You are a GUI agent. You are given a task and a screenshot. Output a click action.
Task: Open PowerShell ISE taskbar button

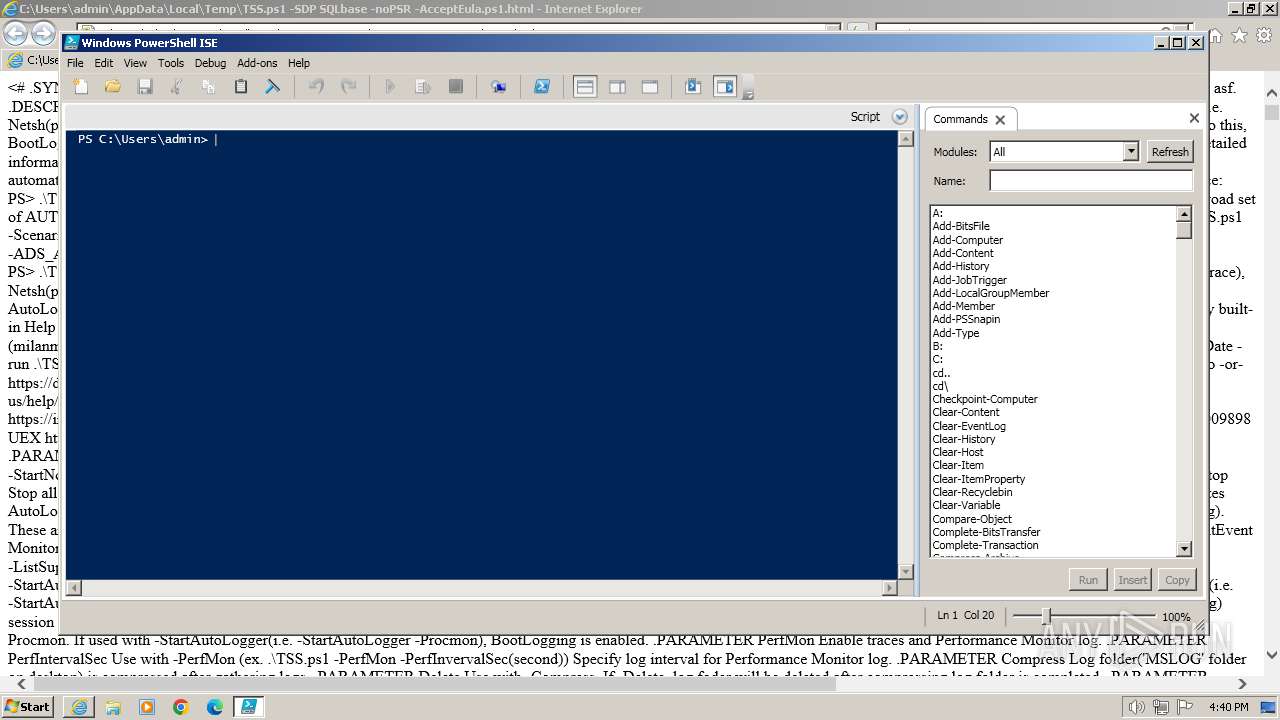(x=249, y=707)
